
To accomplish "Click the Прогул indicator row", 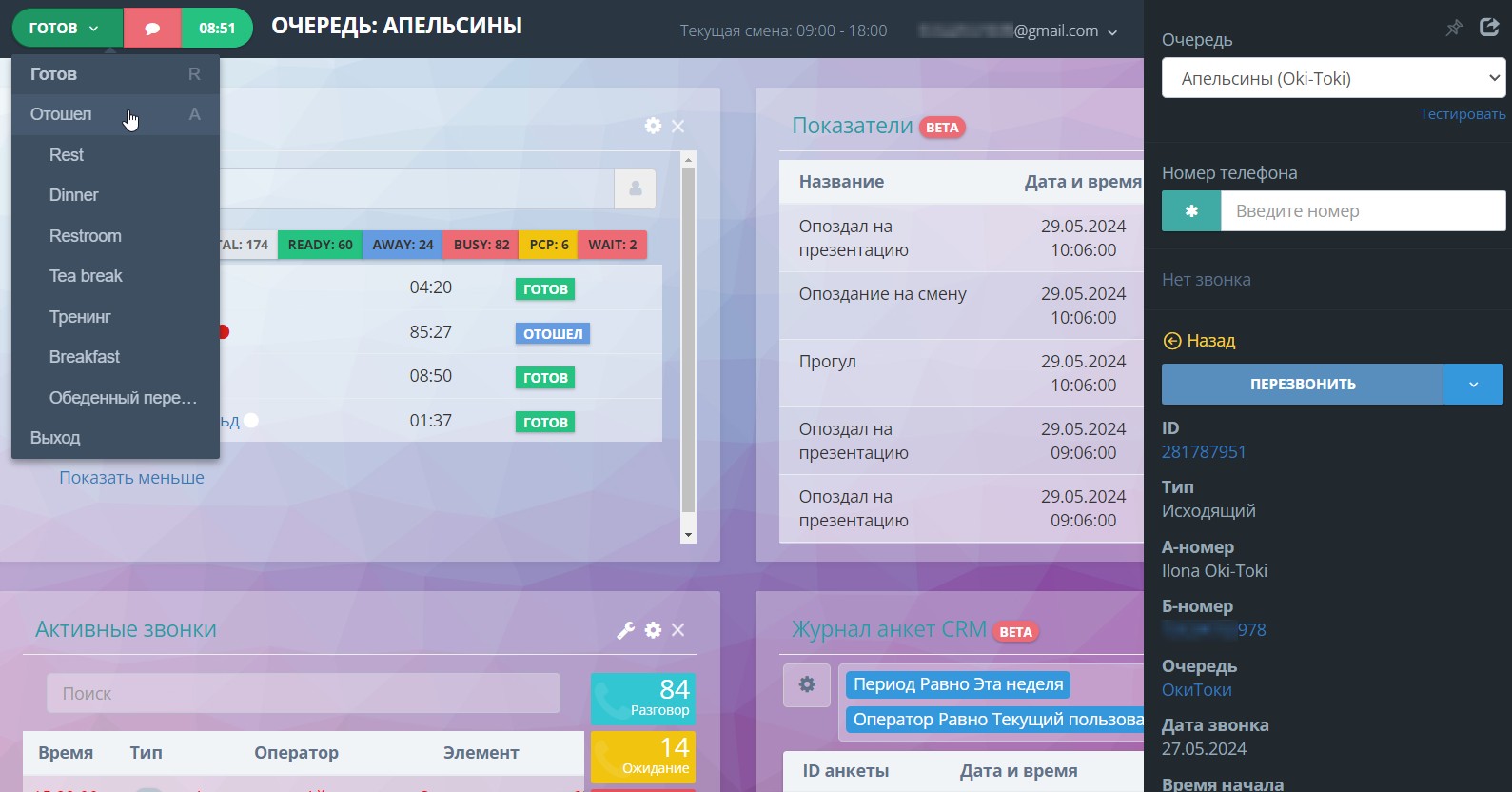I will (x=961, y=373).
